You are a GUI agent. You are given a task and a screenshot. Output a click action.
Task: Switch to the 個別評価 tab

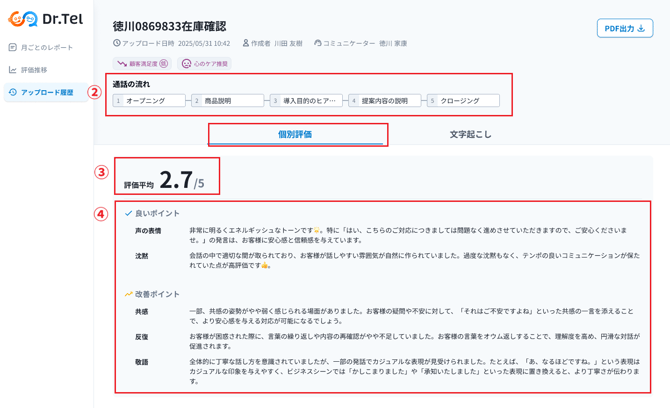(295, 135)
